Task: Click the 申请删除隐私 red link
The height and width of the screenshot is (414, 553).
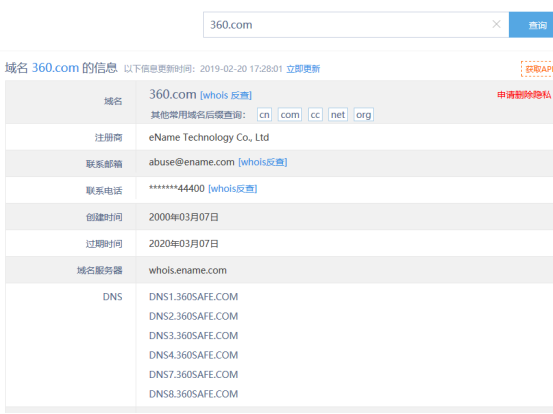Action: pyautogui.click(x=524, y=95)
